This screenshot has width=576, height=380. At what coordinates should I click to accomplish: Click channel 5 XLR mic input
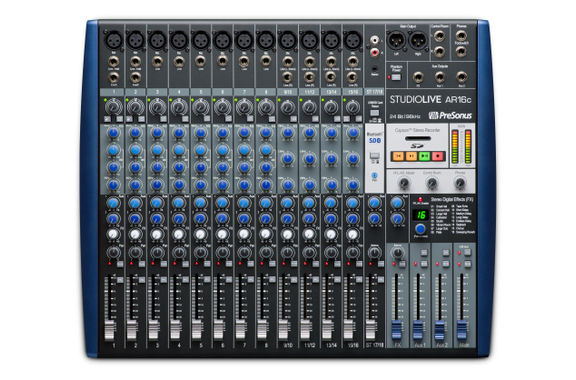coord(201,39)
